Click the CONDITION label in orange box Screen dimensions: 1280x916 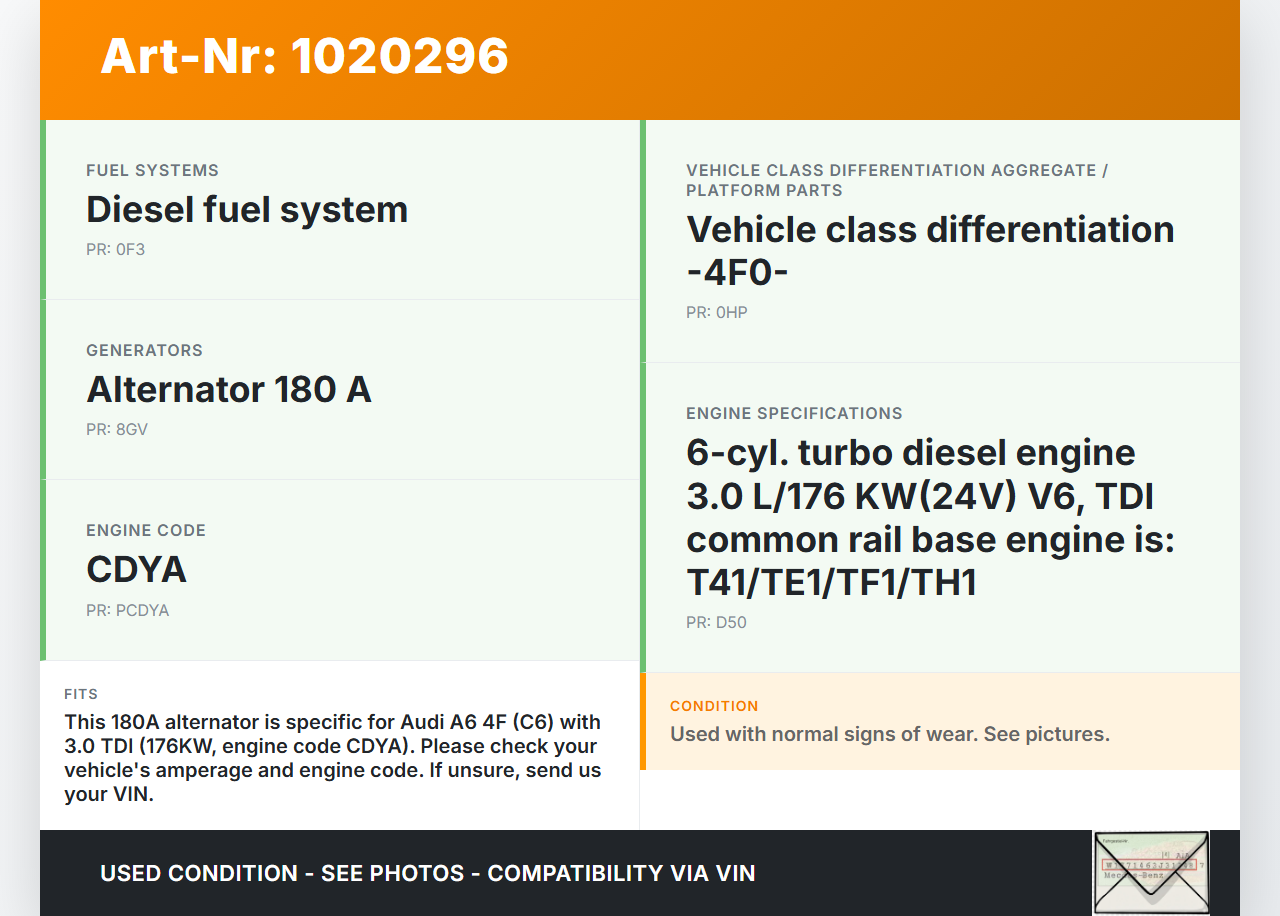coord(714,706)
